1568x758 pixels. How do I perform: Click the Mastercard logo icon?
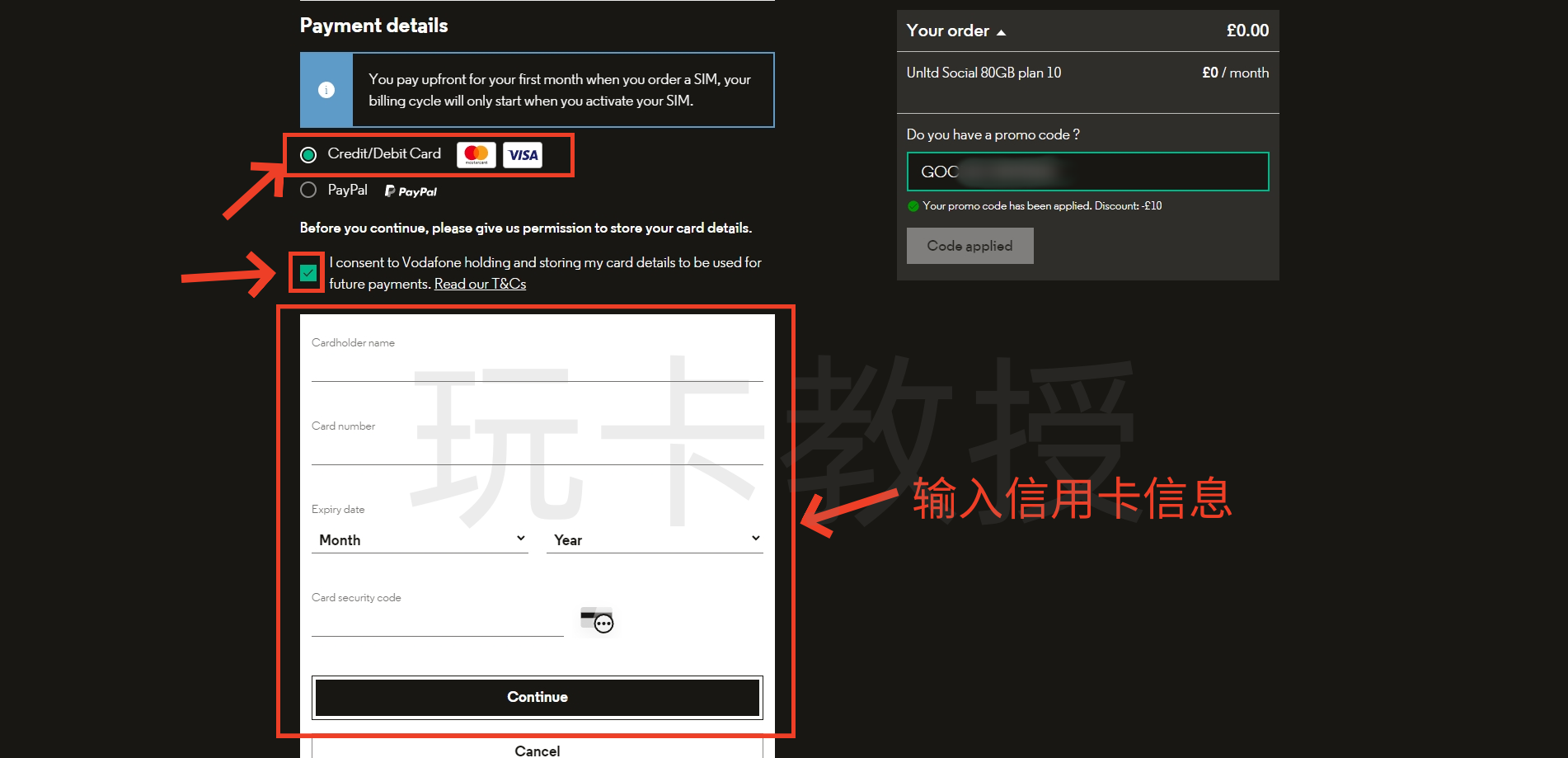(477, 155)
